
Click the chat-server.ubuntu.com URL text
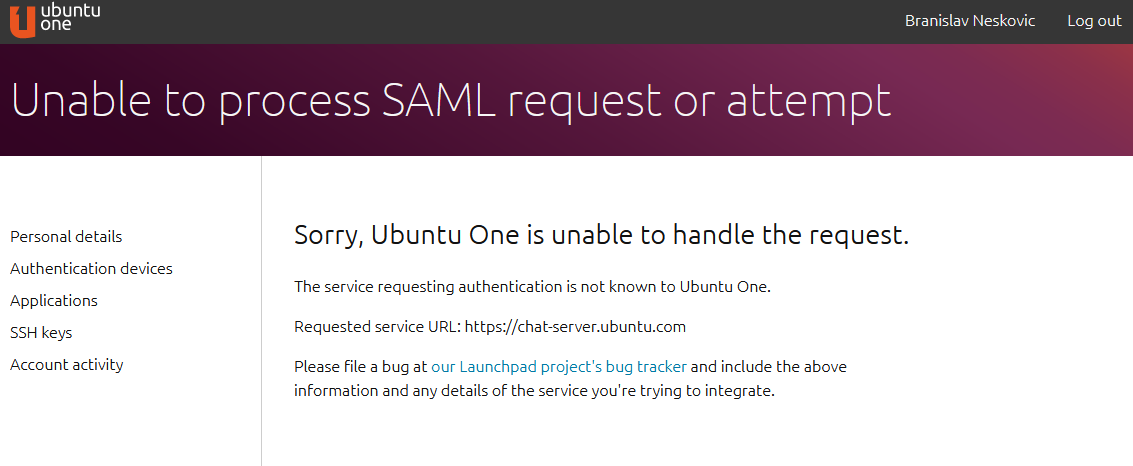point(575,327)
